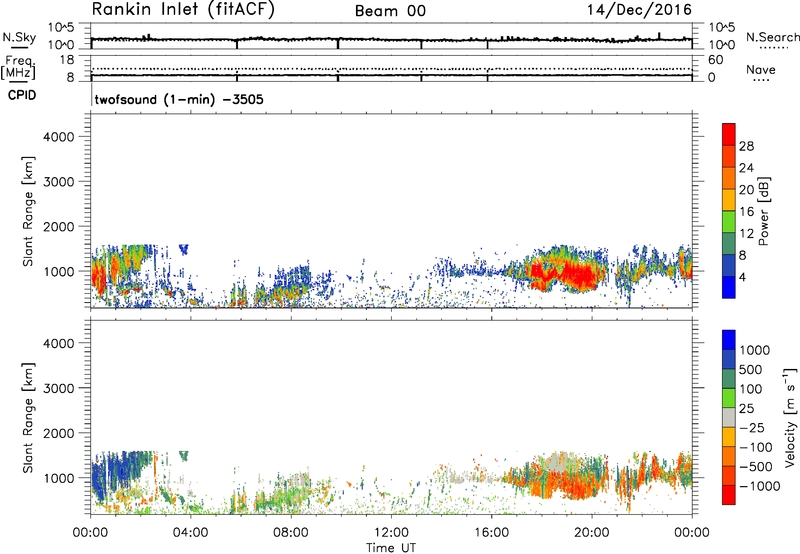Click the 'CPID' label
800x554 pixels.
tap(22, 95)
